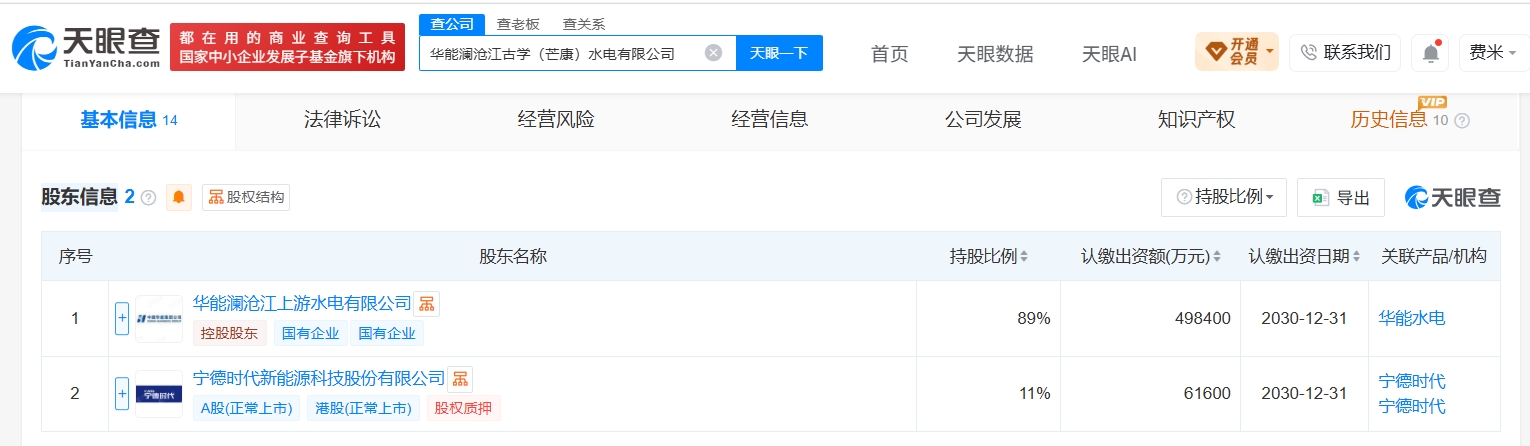The image size is (1530, 446).
Task: Select the 公司发展 tab
Action: click(983, 120)
